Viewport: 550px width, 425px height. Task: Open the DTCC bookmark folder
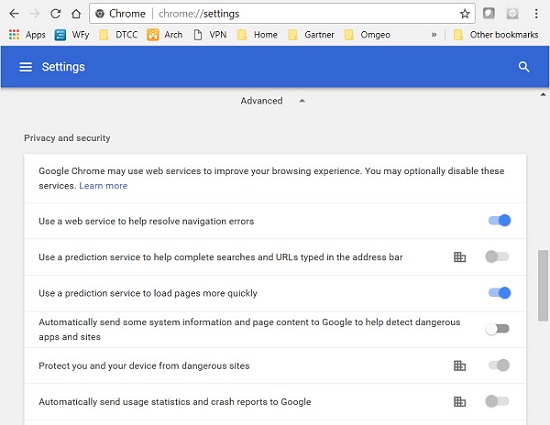(x=118, y=35)
